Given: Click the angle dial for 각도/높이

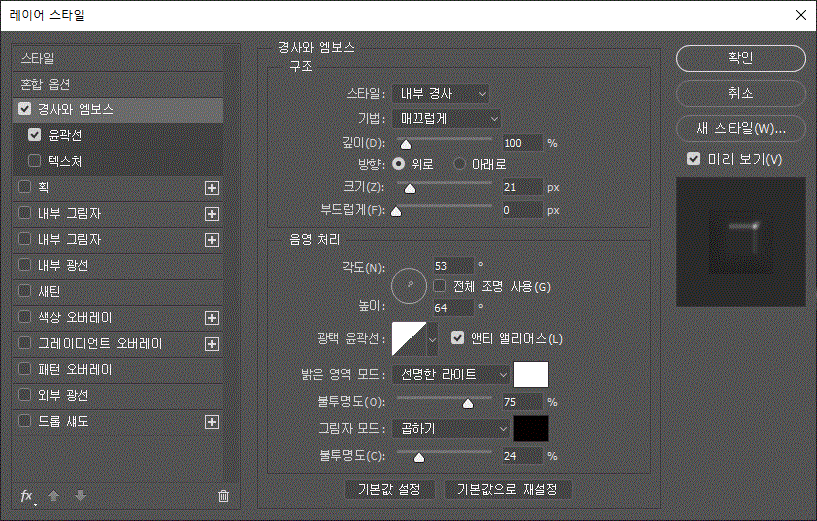Looking at the screenshot, I should pos(409,286).
